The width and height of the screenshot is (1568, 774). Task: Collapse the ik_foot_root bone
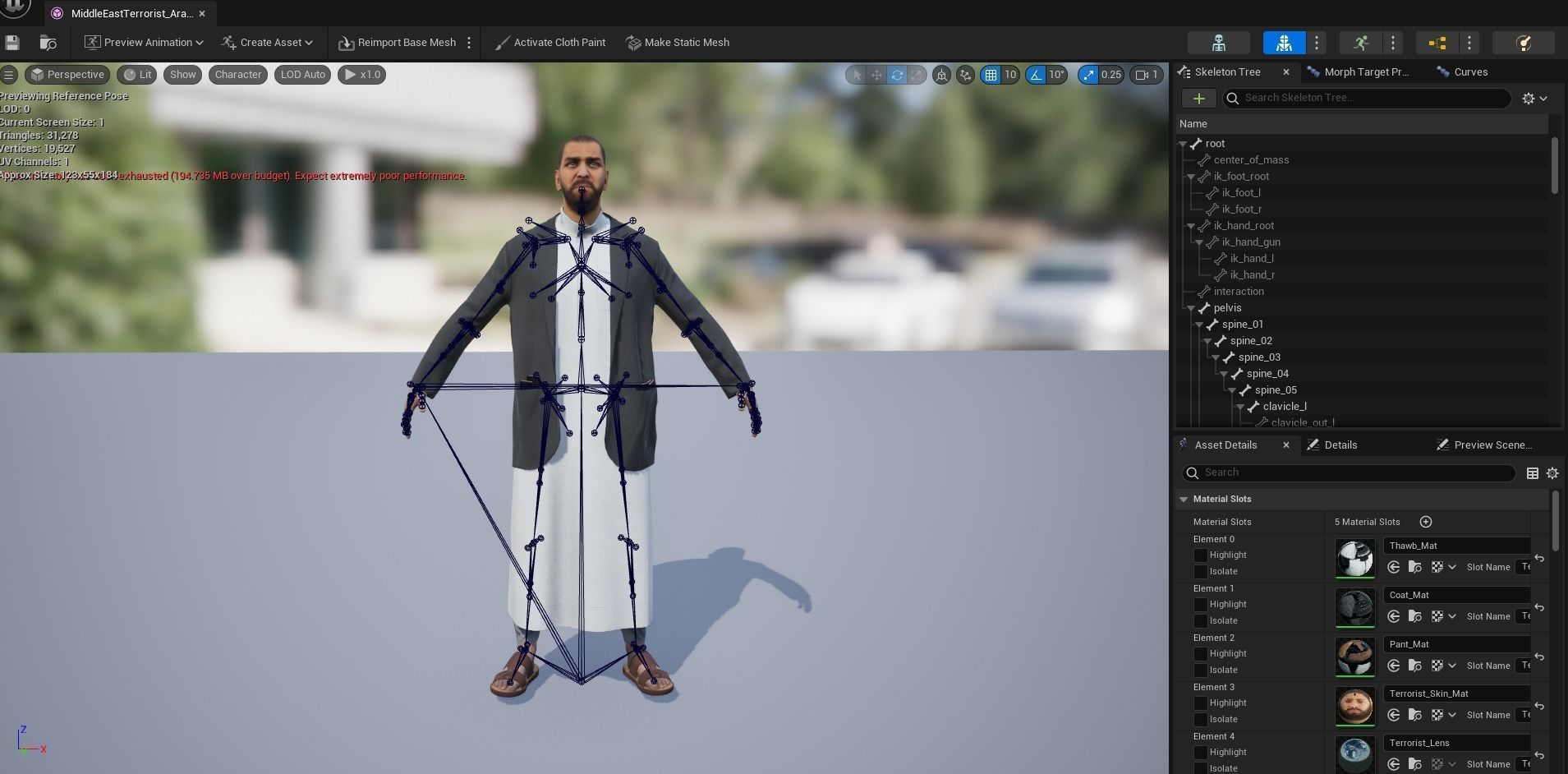tap(1190, 177)
